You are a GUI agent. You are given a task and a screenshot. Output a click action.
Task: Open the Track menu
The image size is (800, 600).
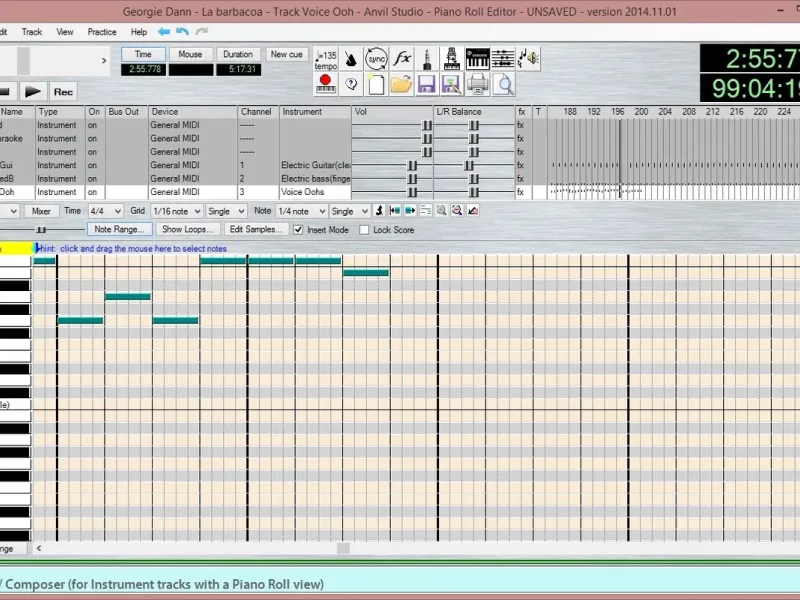tap(32, 32)
